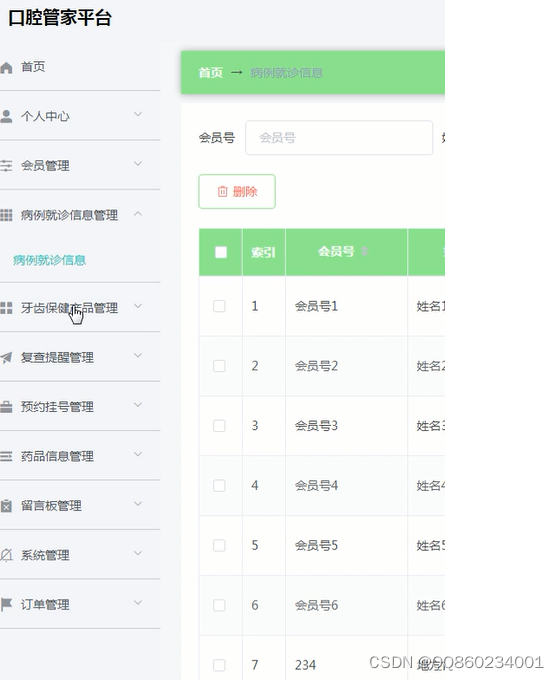Click 病例就诊信息 in the breadcrumb

point(287,72)
